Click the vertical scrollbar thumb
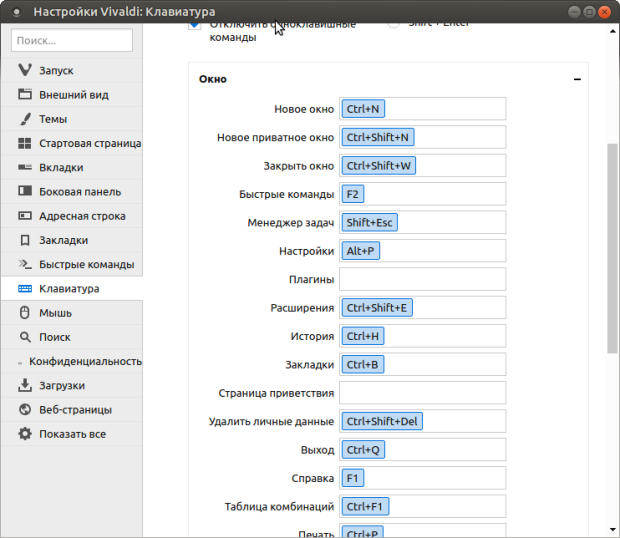 click(612, 245)
